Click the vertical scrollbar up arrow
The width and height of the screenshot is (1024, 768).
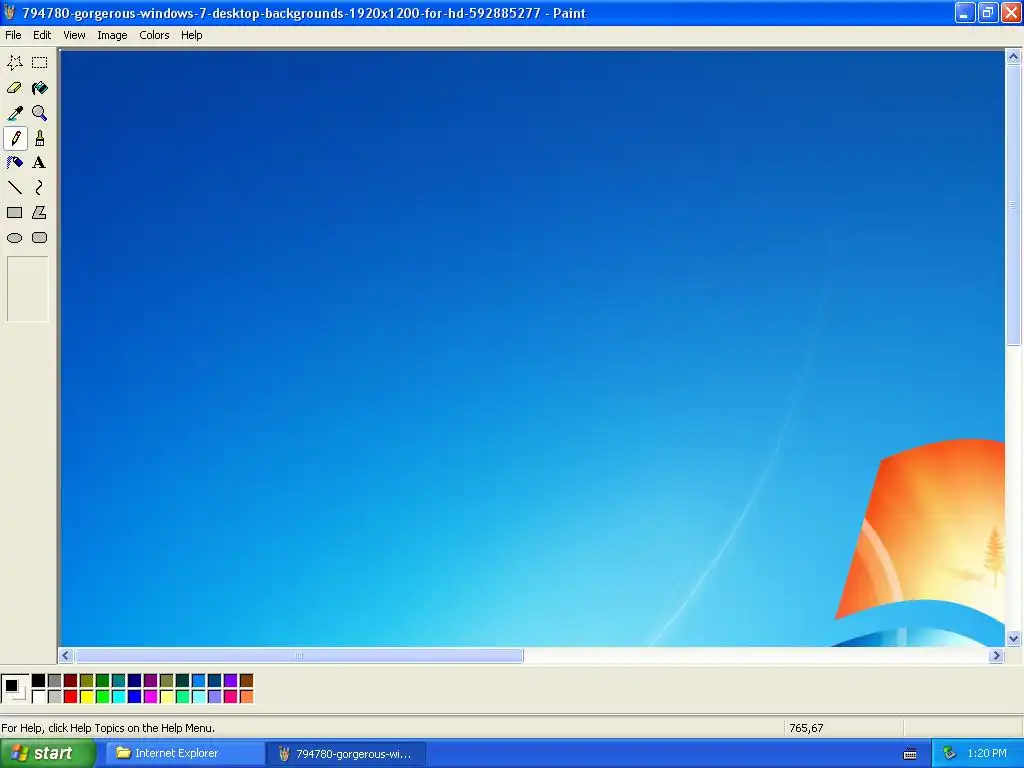[x=1014, y=57]
